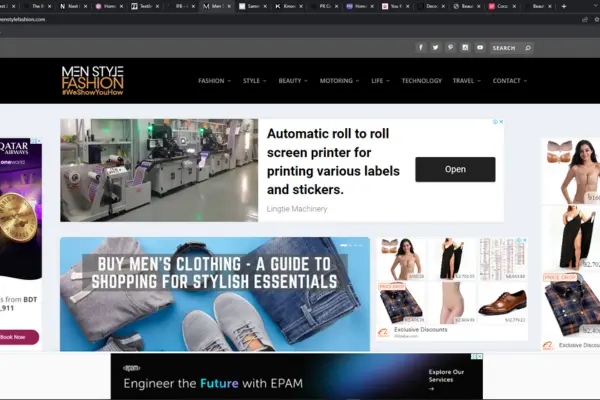
Task: Switch to the Next browser tab
Action: point(73,7)
